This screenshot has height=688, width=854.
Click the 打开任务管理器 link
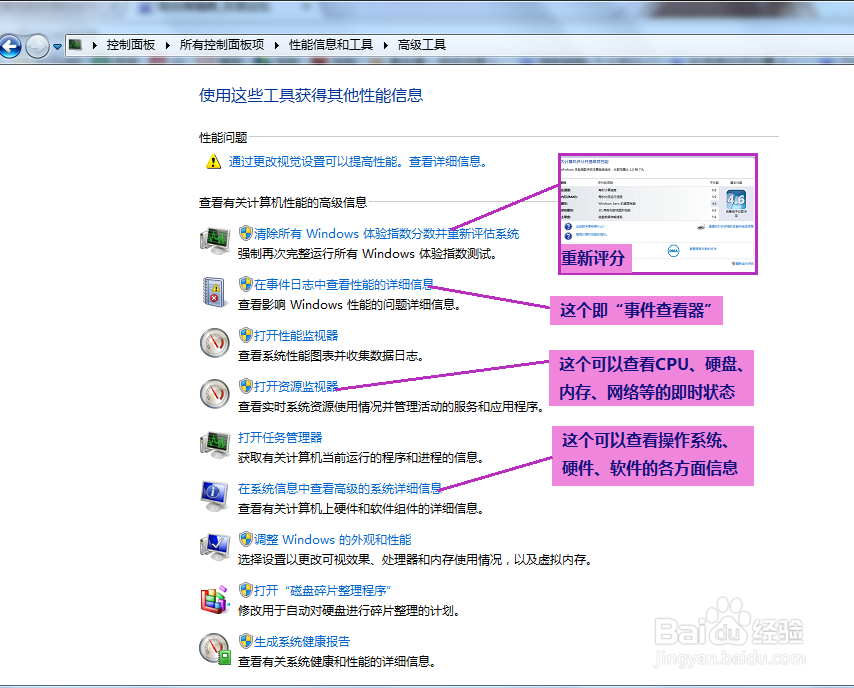(x=281, y=437)
